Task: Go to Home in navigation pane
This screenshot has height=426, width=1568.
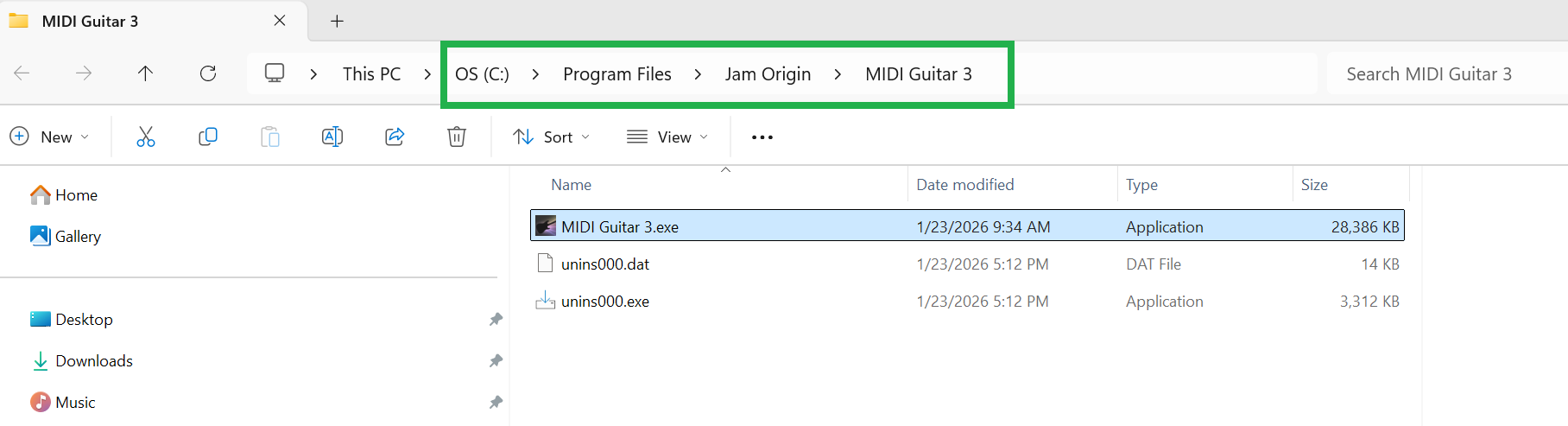Action: coord(76,195)
